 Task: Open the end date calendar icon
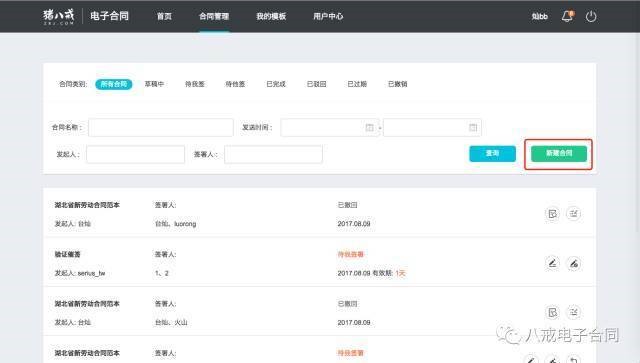click(x=473, y=127)
